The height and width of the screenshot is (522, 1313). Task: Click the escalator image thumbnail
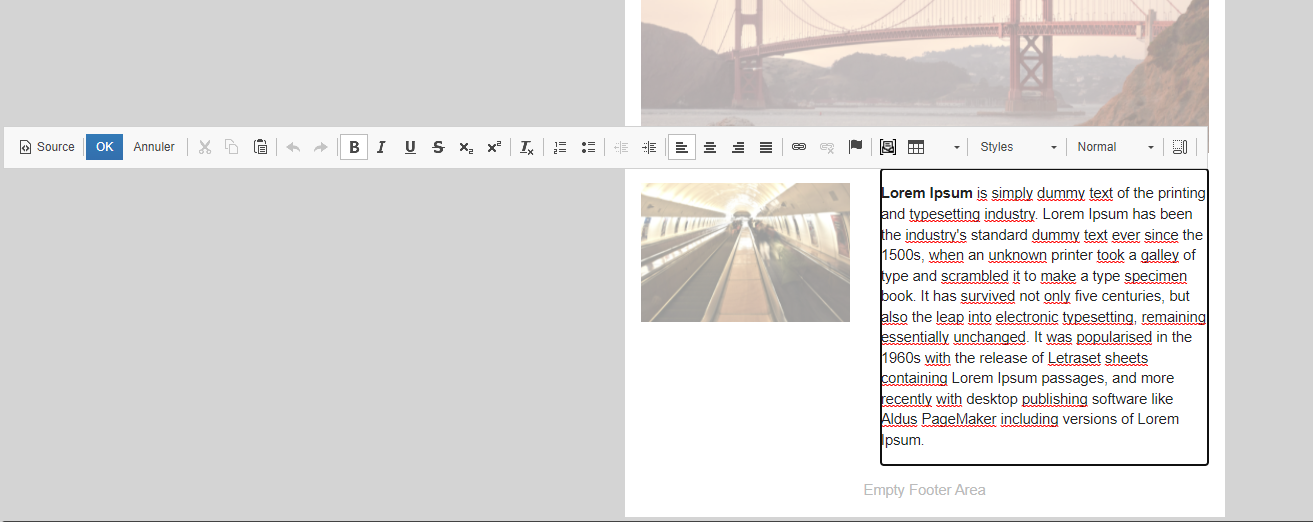[745, 252]
